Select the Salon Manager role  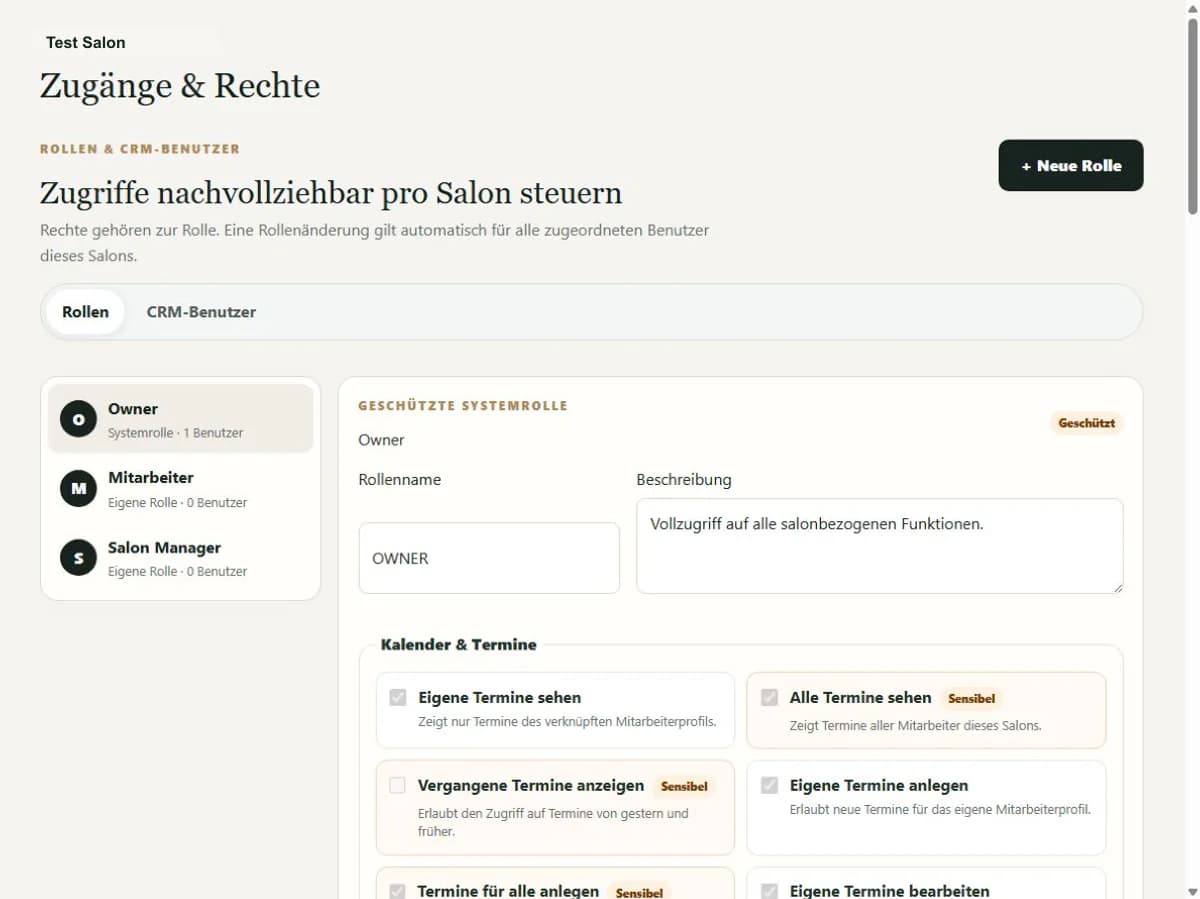click(x=181, y=558)
